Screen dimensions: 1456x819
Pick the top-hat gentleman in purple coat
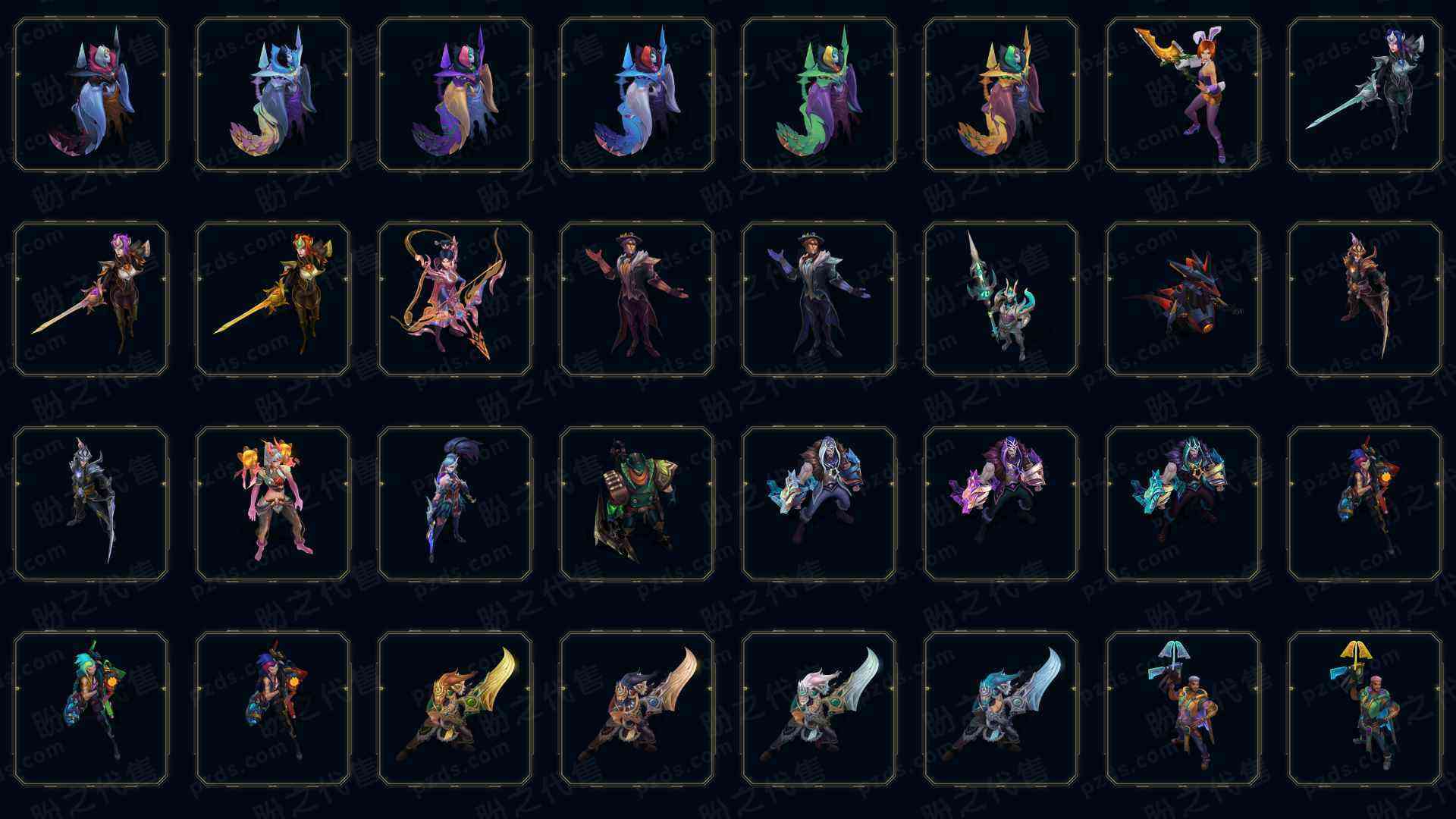click(x=637, y=299)
